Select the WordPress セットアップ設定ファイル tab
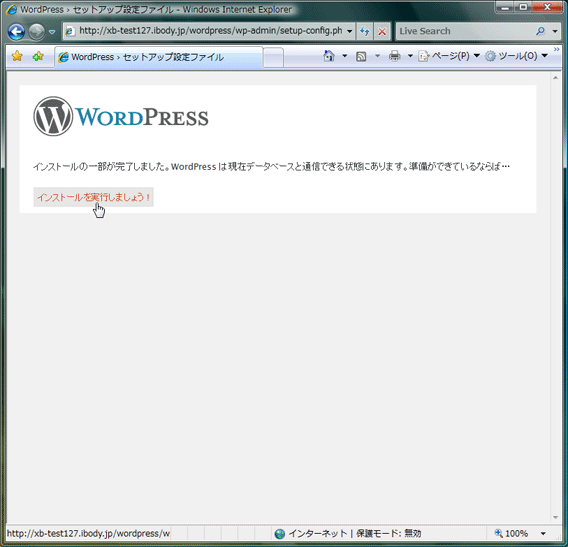This screenshot has width=568, height=547. [x=159, y=57]
